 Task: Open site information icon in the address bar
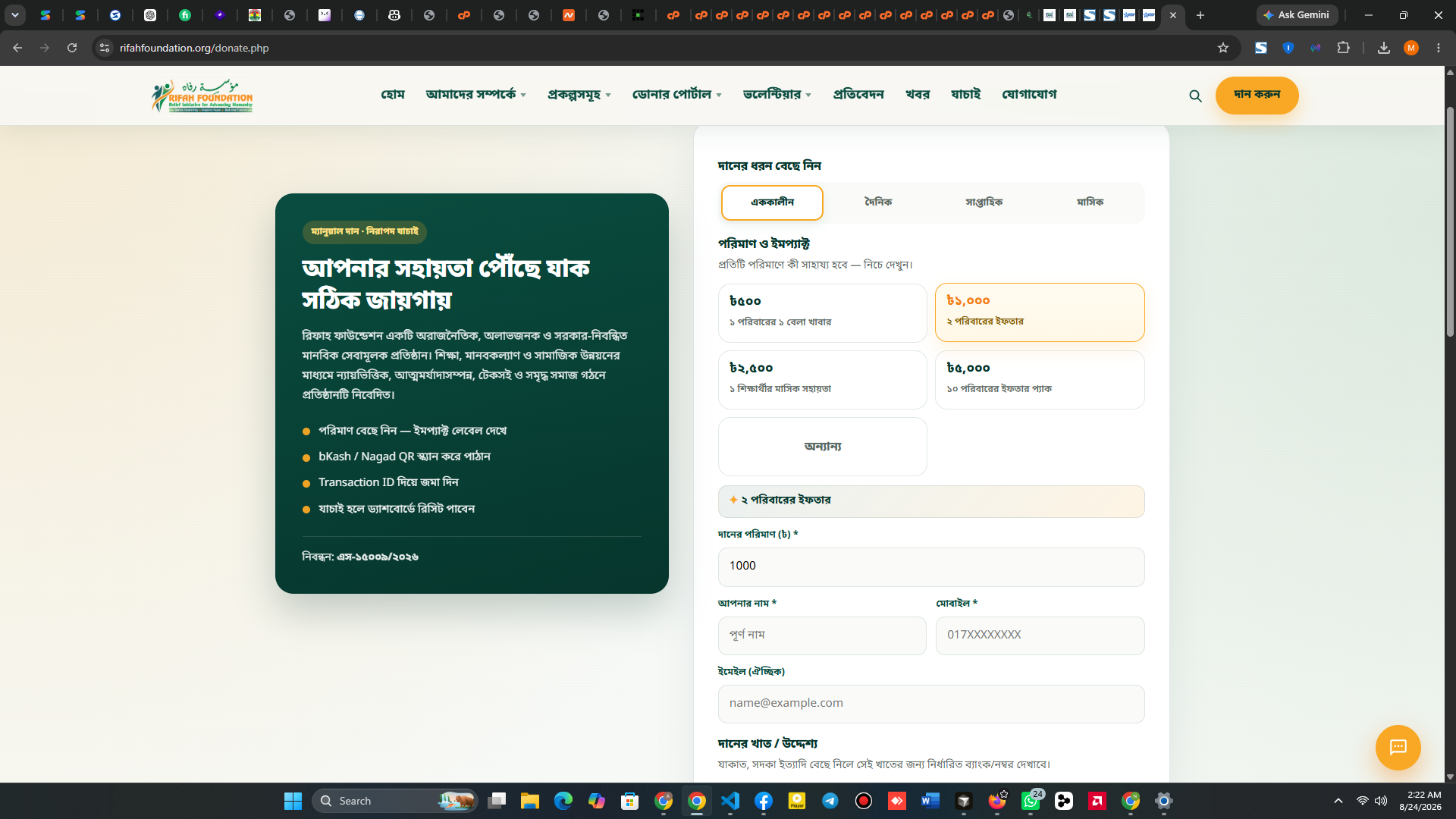105,48
